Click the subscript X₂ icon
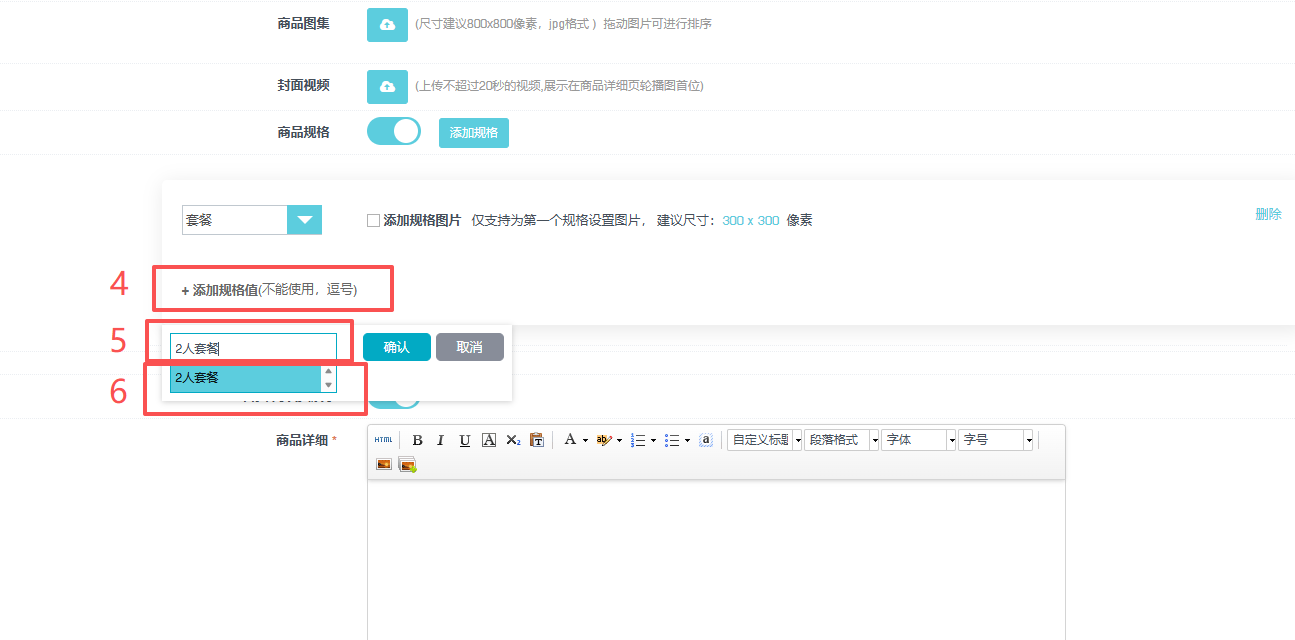The image size is (1295, 640). [513, 440]
